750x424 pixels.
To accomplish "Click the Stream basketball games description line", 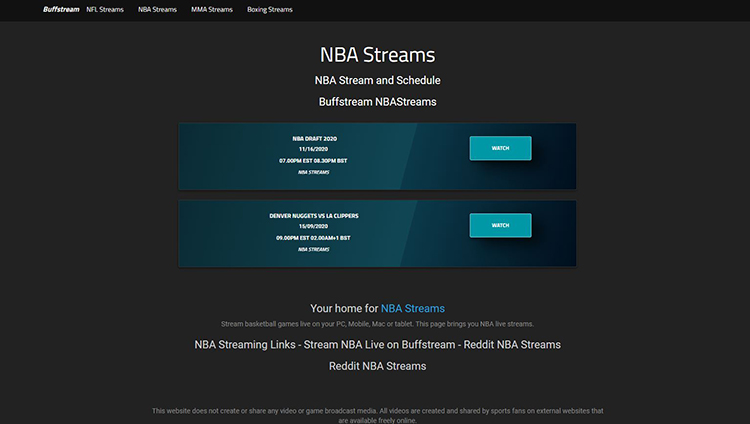I will pyautogui.click(x=377, y=324).
